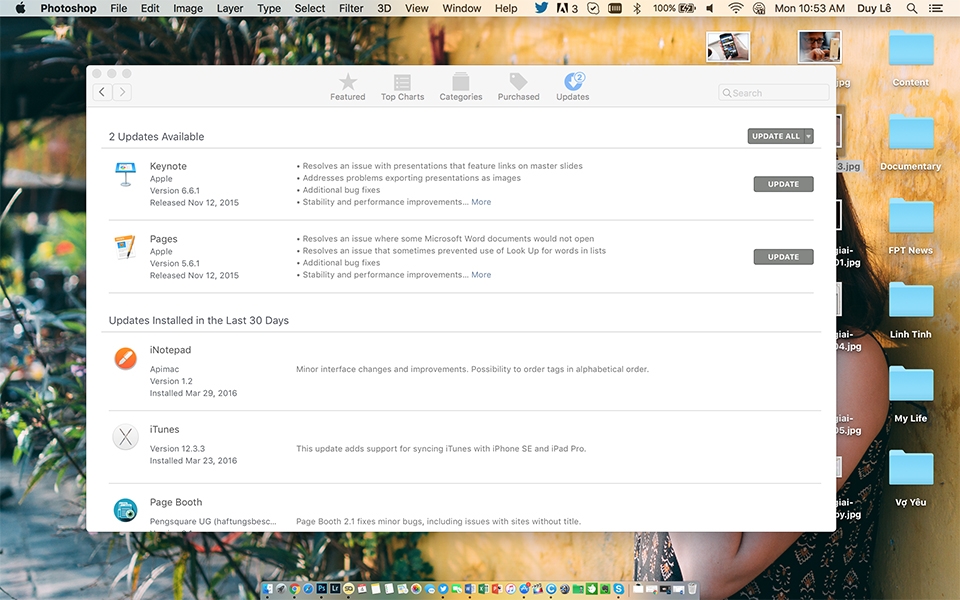Open the Top Charts section
The image size is (960, 600).
(x=402, y=87)
